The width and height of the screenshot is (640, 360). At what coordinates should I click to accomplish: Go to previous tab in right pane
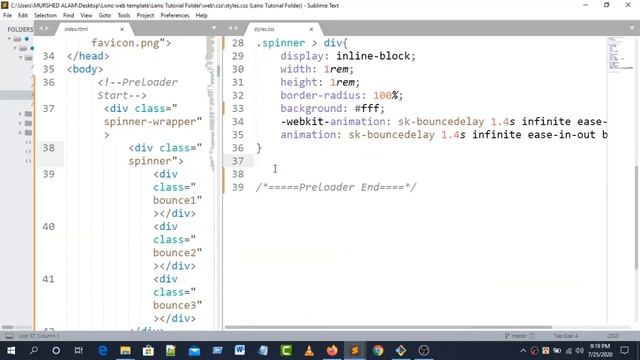[230, 28]
